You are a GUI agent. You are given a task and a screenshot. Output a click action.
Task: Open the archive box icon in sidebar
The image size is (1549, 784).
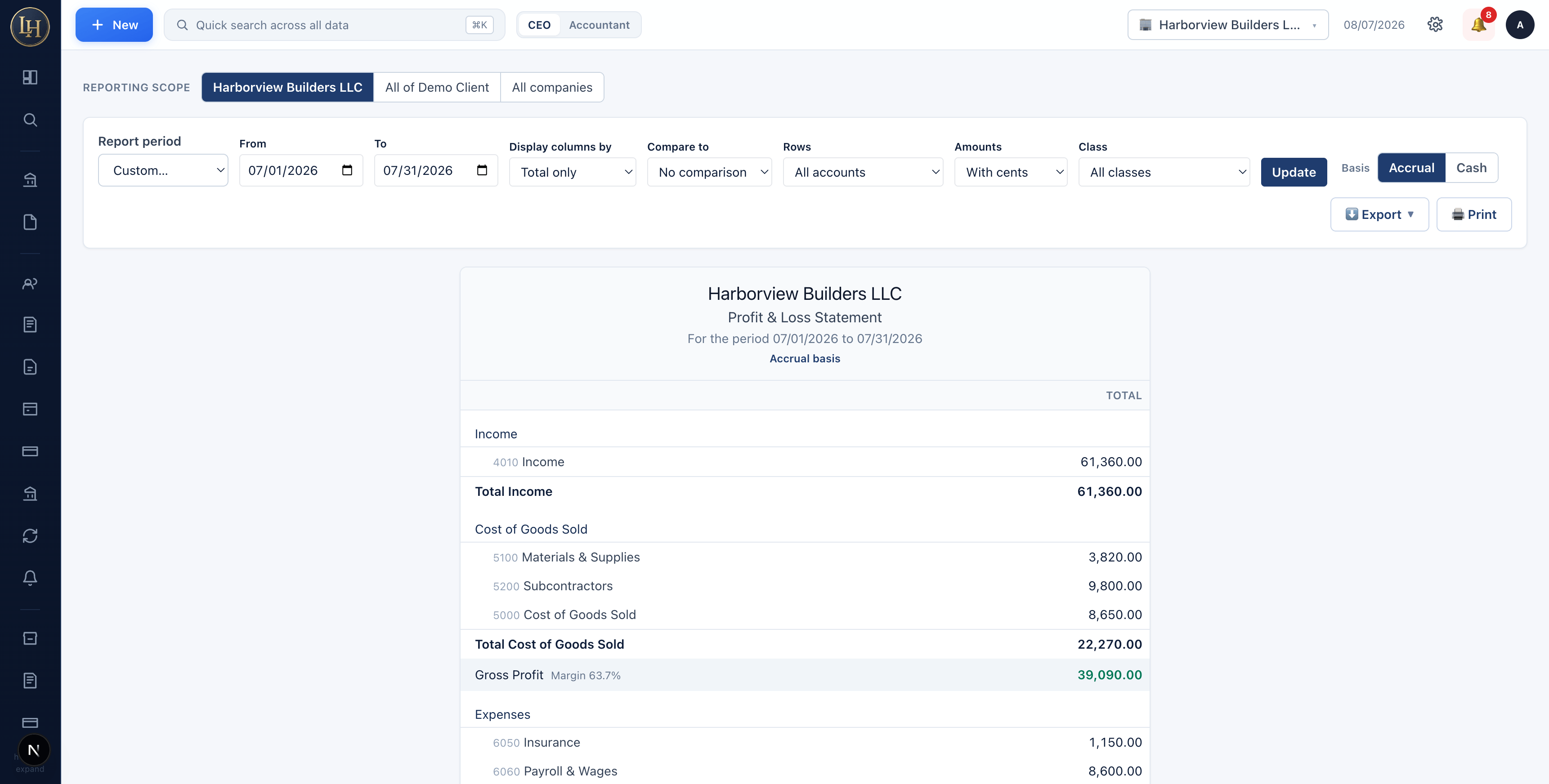tap(30, 638)
